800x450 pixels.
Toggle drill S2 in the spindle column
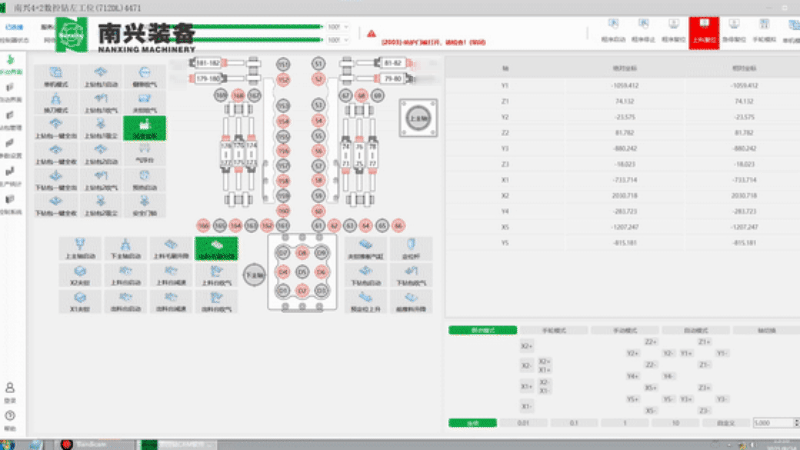(319, 78)
